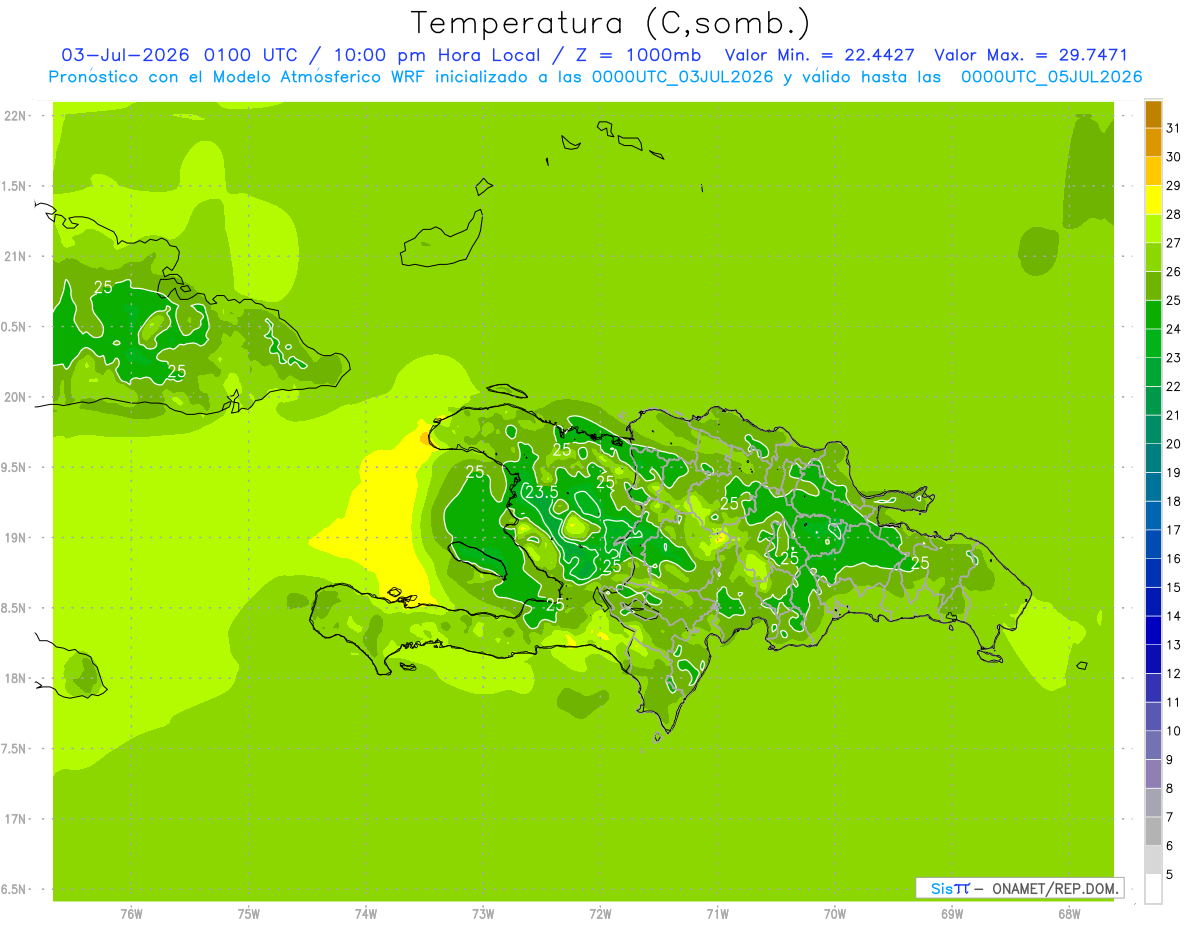This screenshot has width=1200, height=927.
Task: Click longitude axis label "76W"
Action: [131, 914]
